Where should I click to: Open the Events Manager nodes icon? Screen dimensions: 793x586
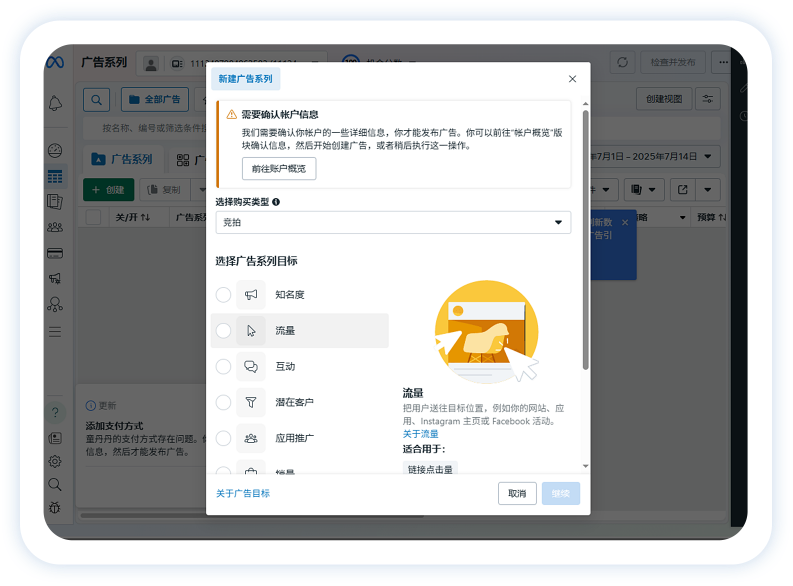[55, 304]
